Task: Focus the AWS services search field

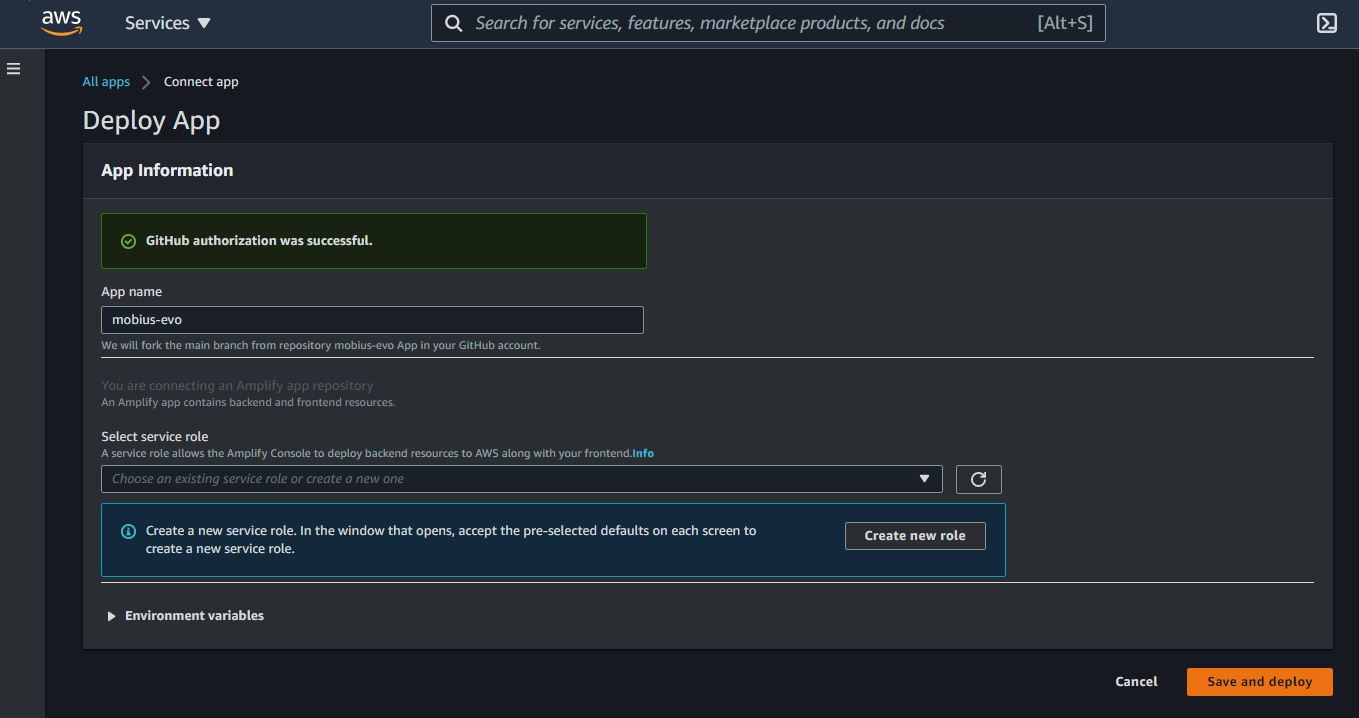Action: click(x=768, y=23)
